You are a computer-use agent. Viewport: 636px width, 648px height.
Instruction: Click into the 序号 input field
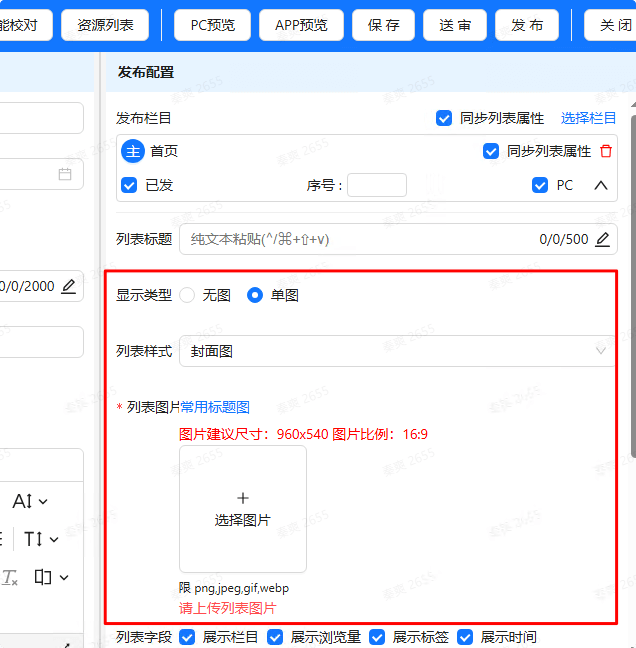click(376, 185)
